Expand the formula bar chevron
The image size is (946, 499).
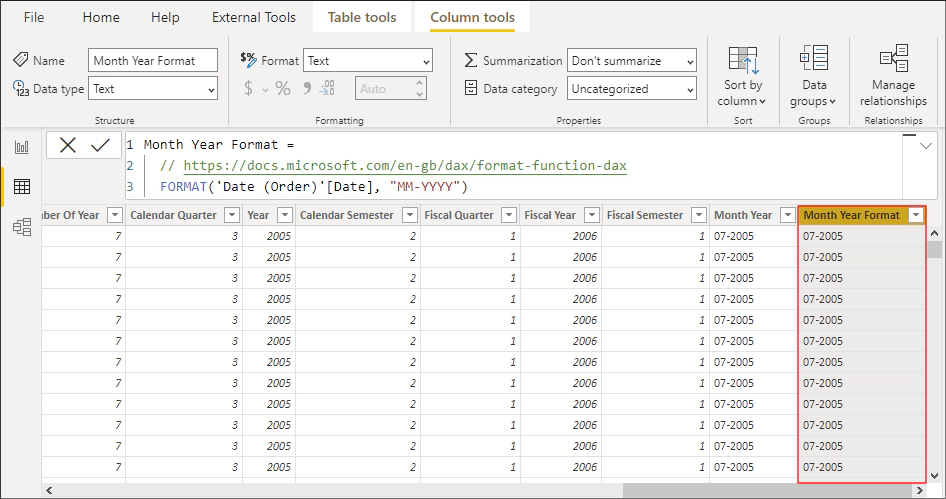(925, 146)
